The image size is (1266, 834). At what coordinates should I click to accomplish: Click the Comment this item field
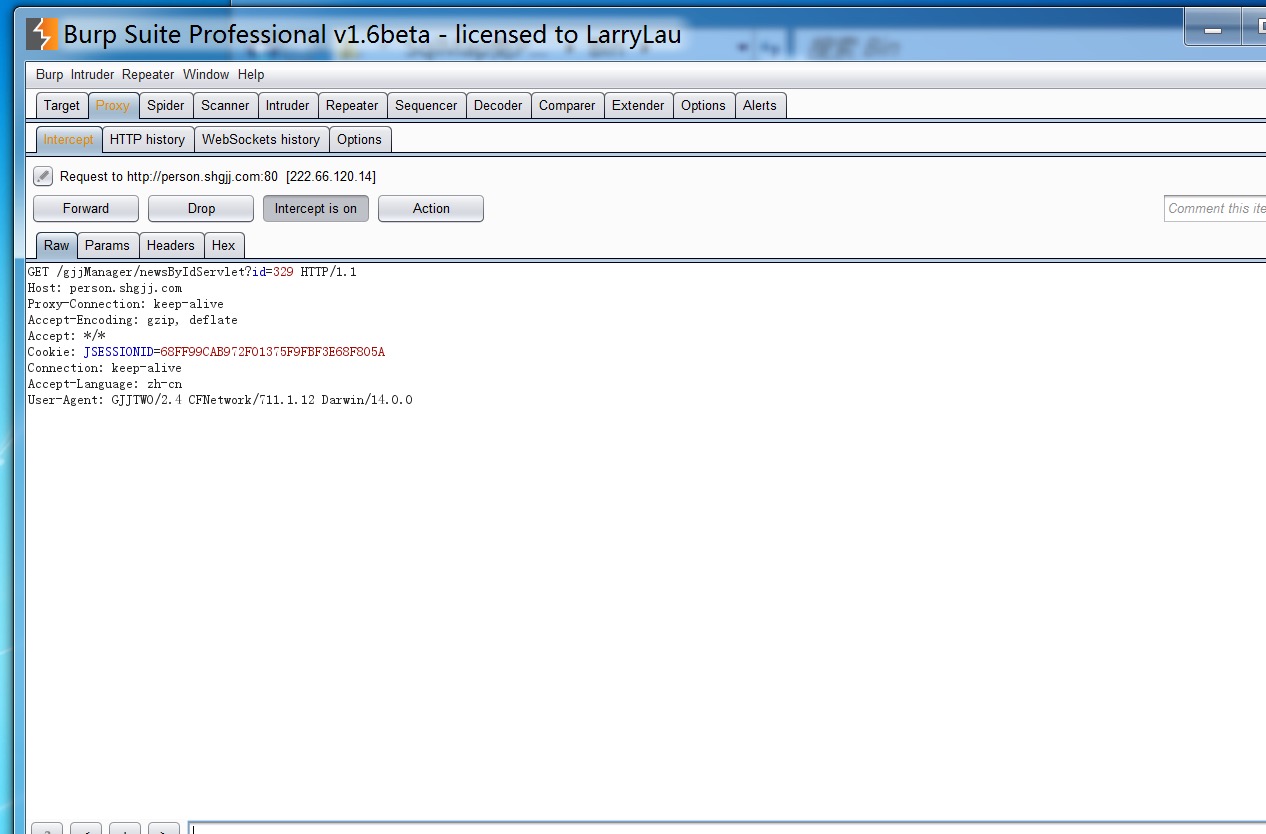pos(1215,208)
